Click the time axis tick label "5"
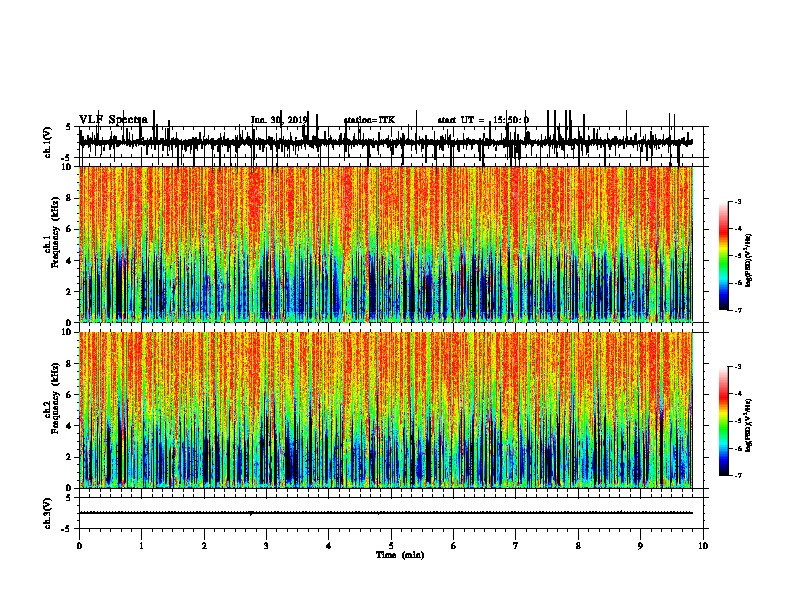Viewport: 792px width, 612px height. pos(391,546)
